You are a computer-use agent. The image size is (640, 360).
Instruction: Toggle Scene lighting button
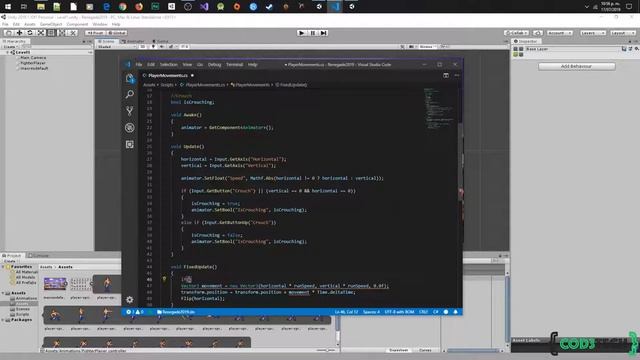pos(153,47)
